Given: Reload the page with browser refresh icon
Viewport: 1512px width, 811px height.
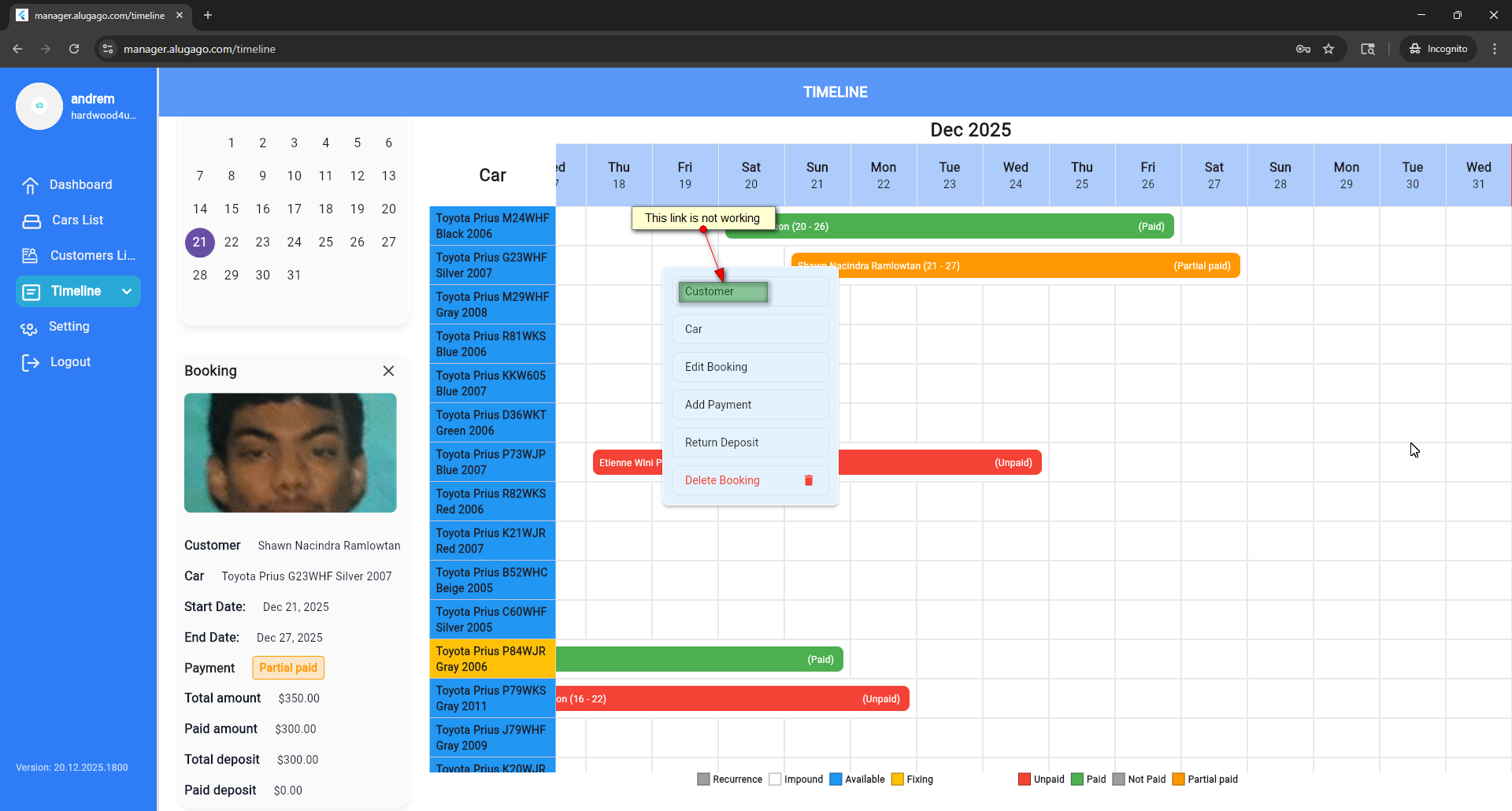Looking at the screenshot, I should click(74, 49).
